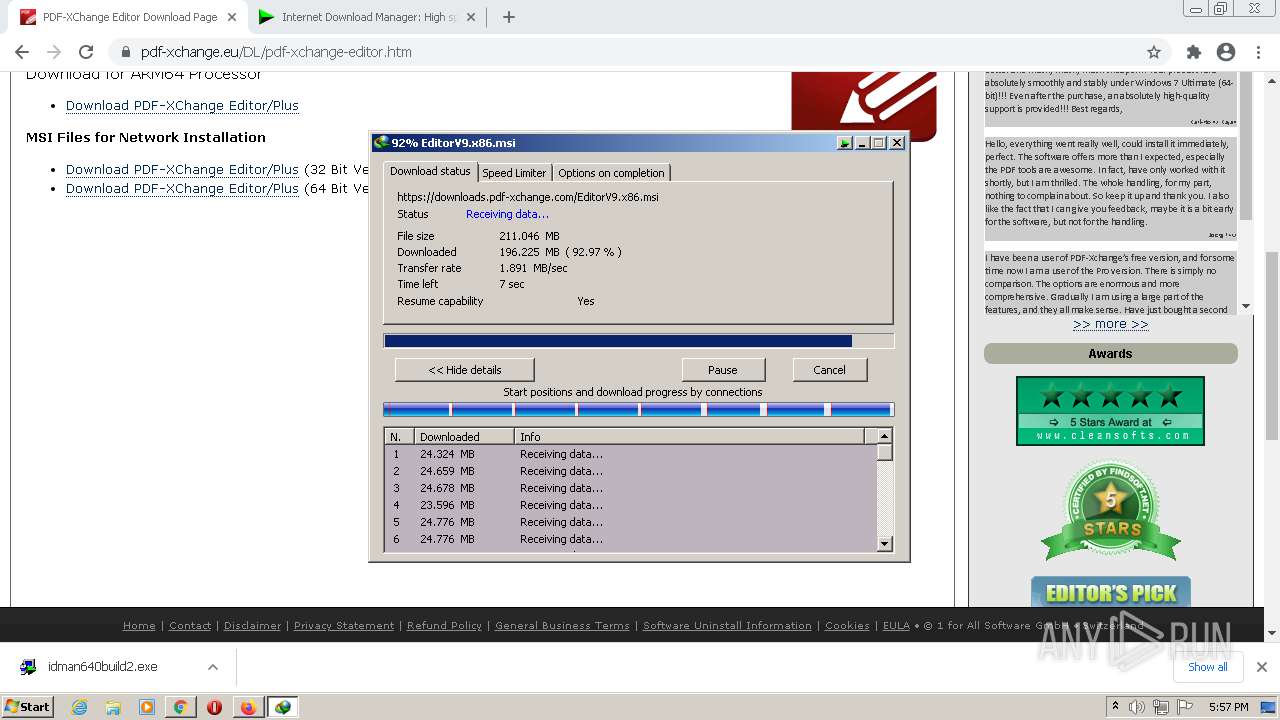Click the download URL text in dialog
Viewport: 1280px width, 720px height.
click(x=528, y=197)
